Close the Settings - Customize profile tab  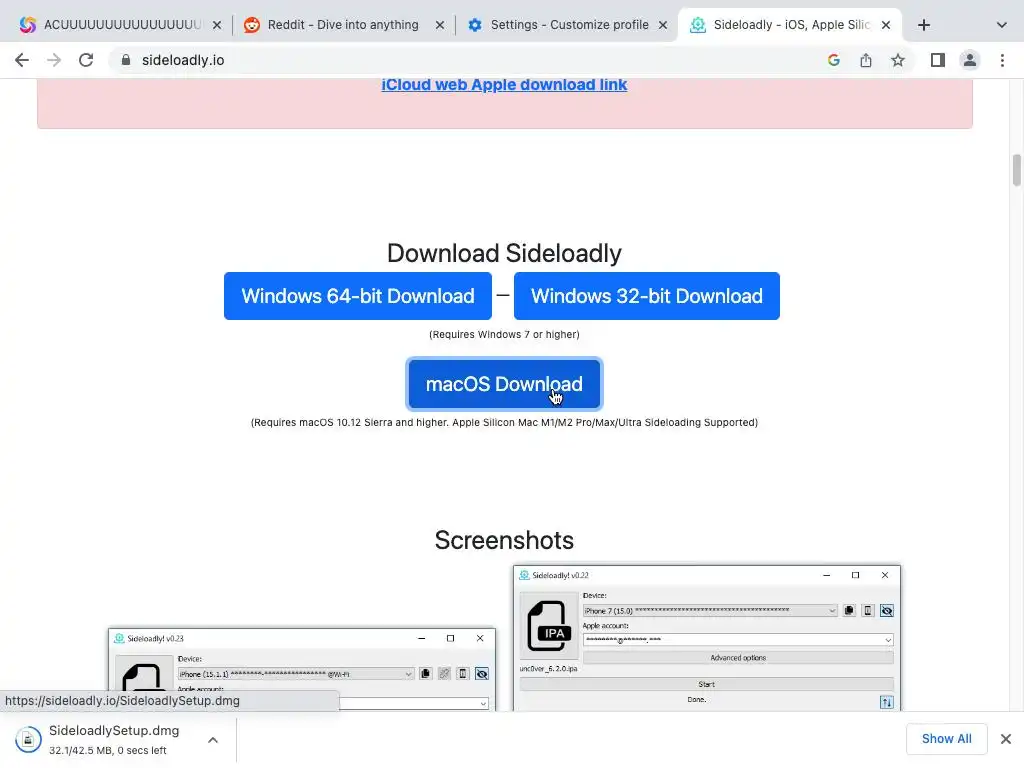663,25
